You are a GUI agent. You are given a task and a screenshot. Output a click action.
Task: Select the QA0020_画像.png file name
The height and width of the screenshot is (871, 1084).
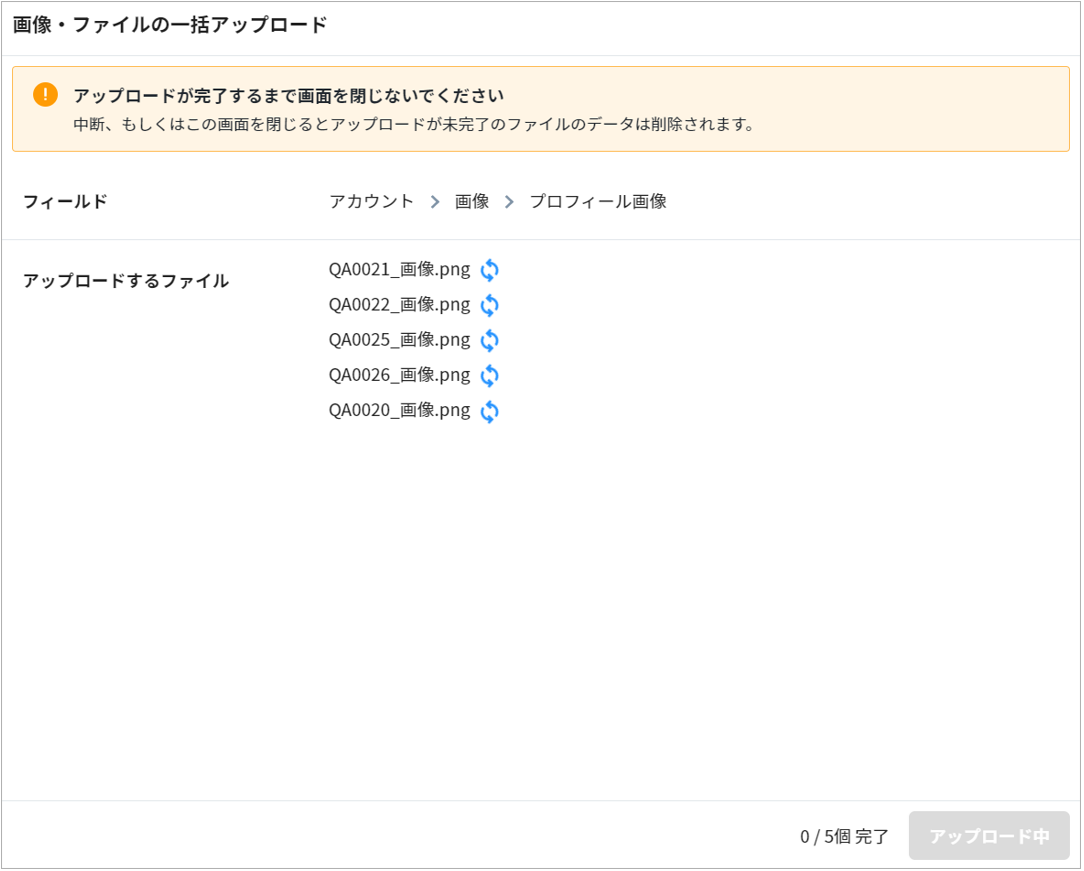(x=399, y=410)
